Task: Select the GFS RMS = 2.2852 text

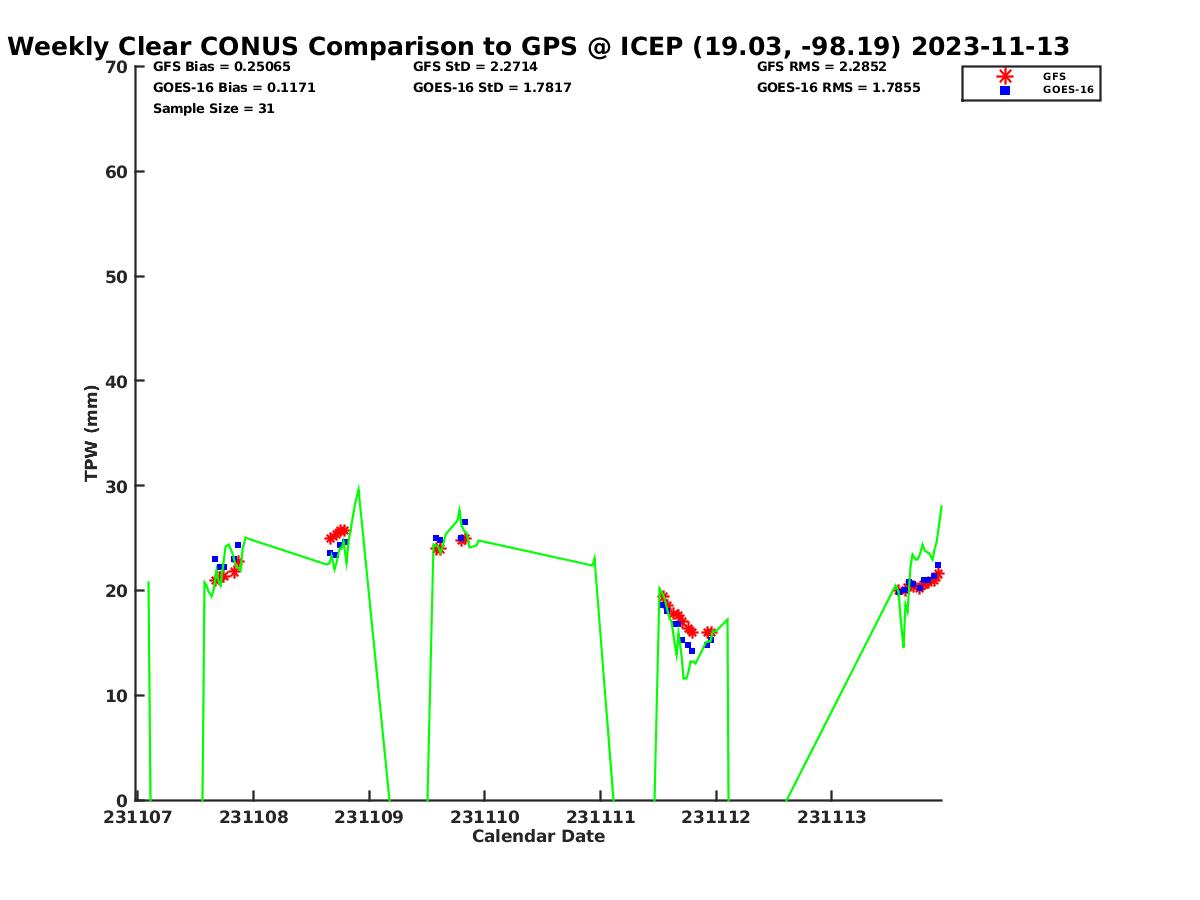Action: (x=821, y=67)
